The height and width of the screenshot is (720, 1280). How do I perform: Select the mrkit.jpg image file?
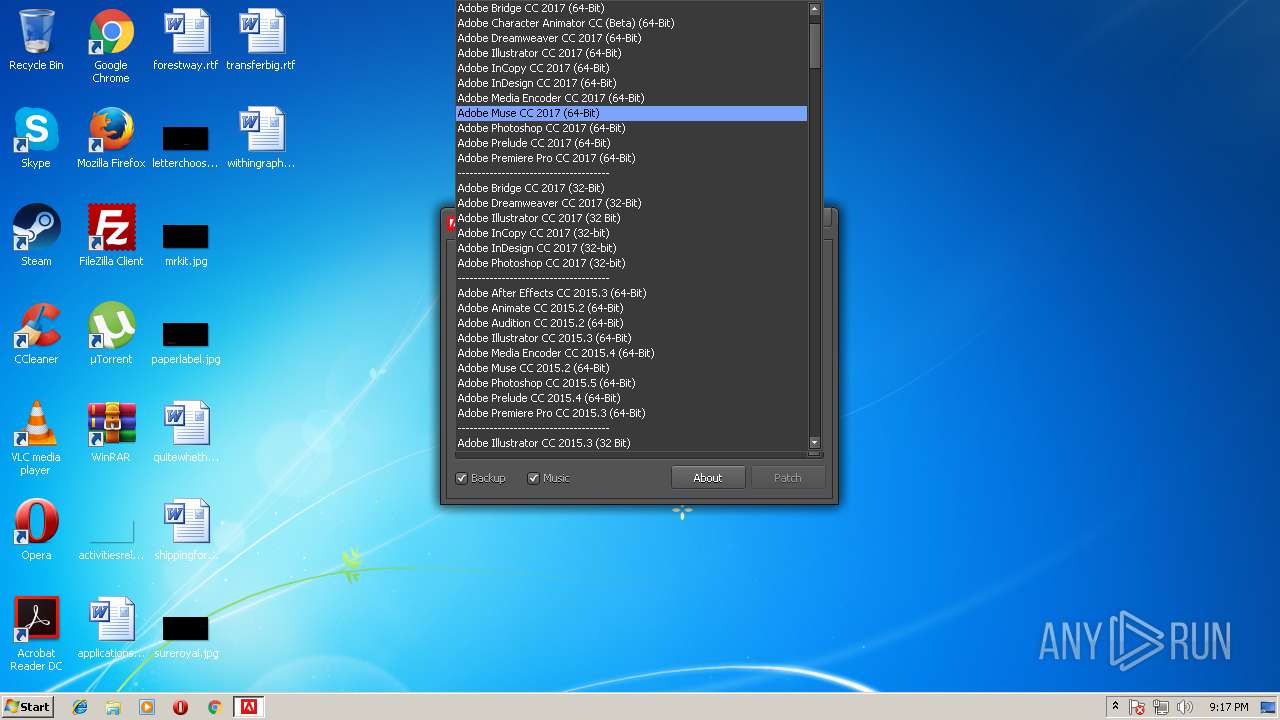pos(186,243)
